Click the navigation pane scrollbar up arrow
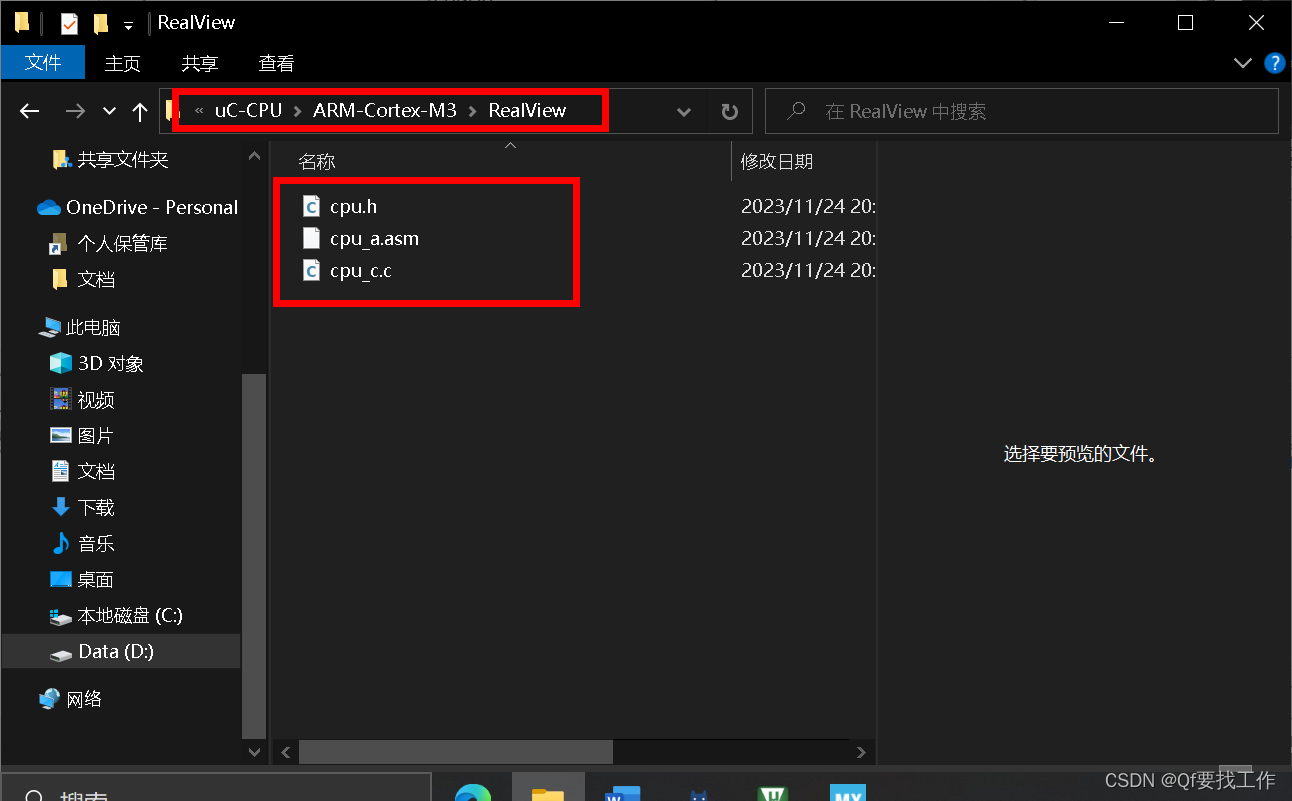1292x801 pixels. (x=254, y=155)
